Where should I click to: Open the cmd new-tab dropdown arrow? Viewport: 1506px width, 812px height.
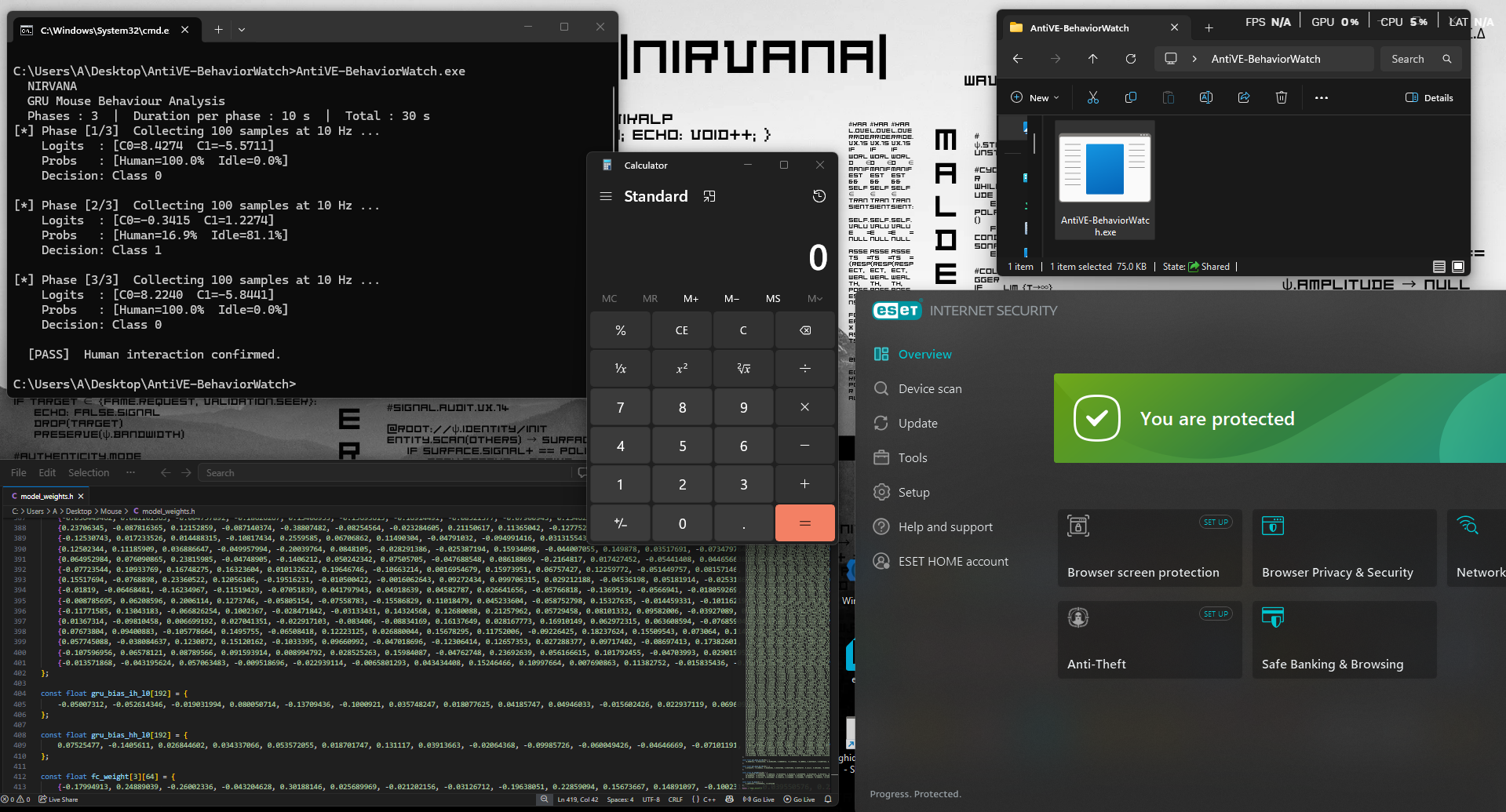coord(242,30)
